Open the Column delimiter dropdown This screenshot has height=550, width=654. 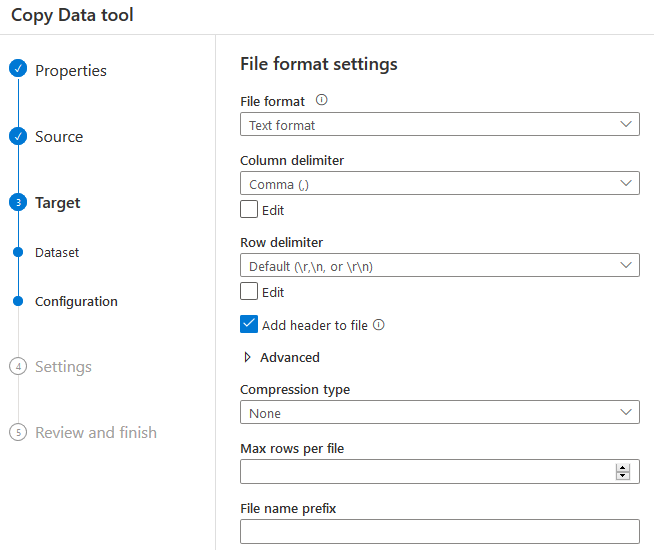pos(439,184)
